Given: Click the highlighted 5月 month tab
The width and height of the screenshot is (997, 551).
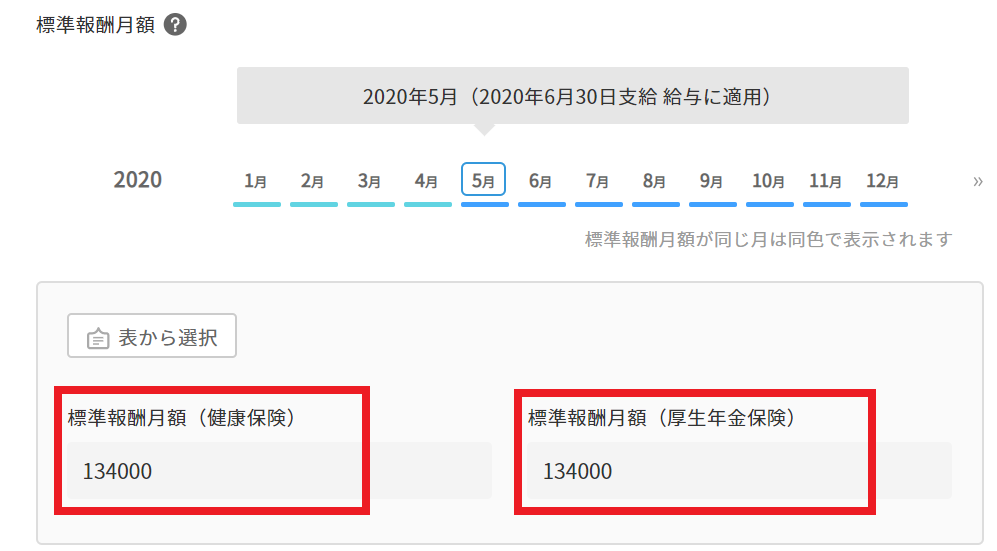Looking at the screenshot, I should [484, 181].
